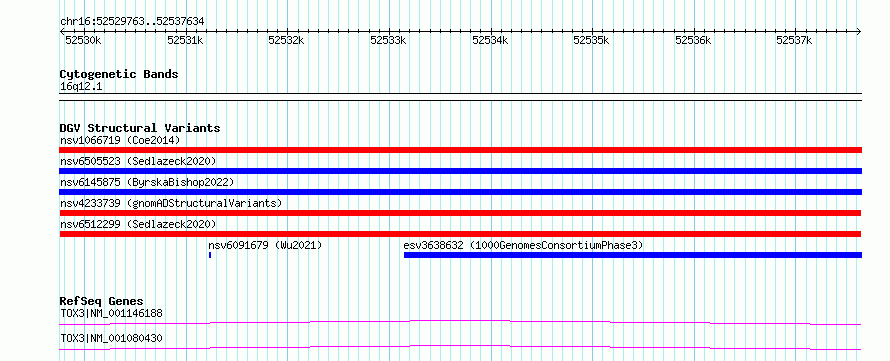This screenshot has height=361, width=890.
Task: Click ruler position 52537k
Action: [x=795, y=40]
